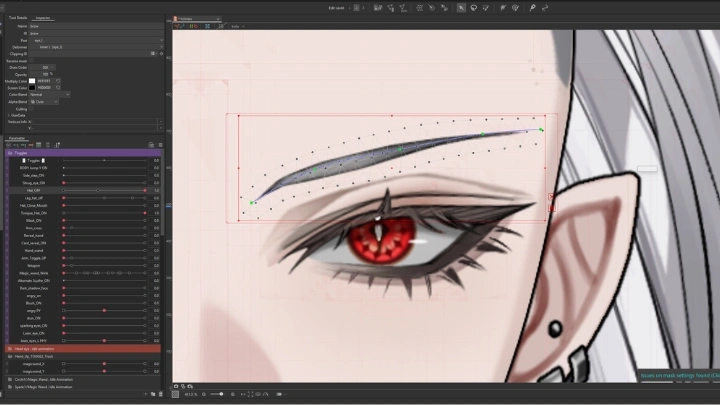This screenshot has width=720, height=405.
Task: Click the Mask_ON parameter name
Action: [x=34, y=220]
